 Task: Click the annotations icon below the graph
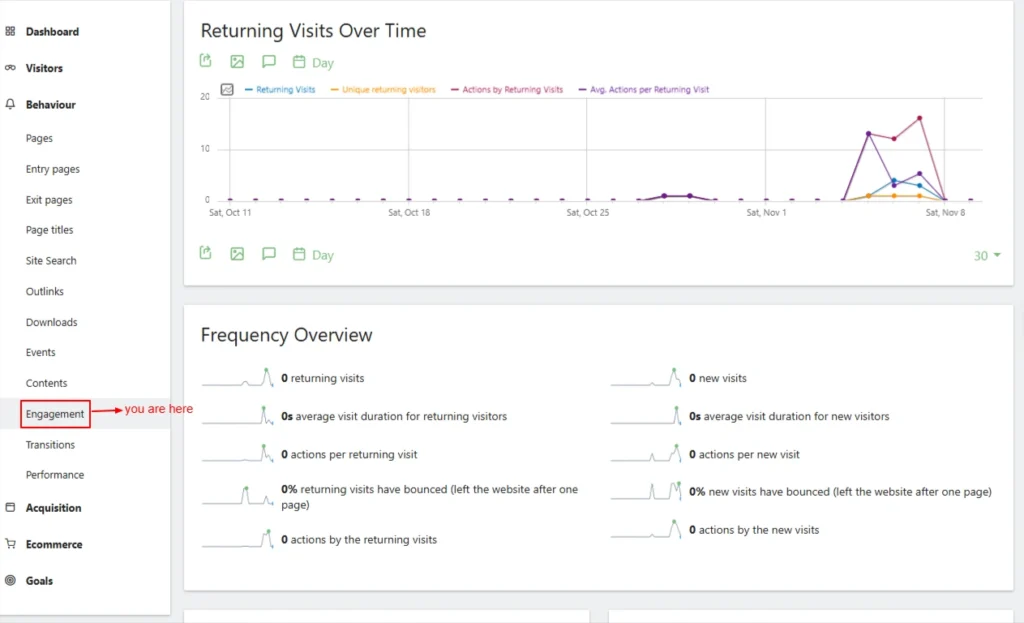coord(268,254)
